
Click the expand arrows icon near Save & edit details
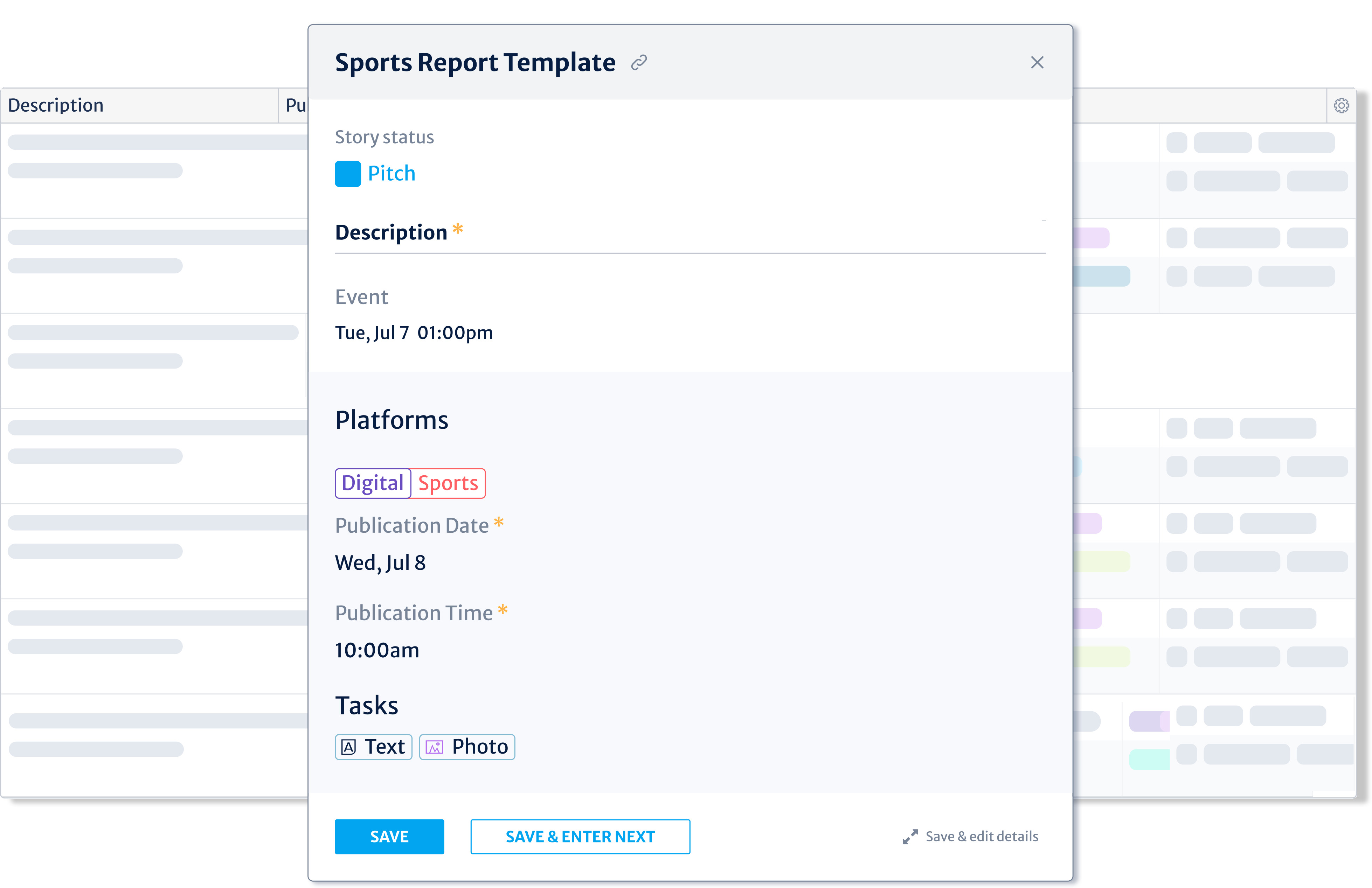click(x=910, y=837)
